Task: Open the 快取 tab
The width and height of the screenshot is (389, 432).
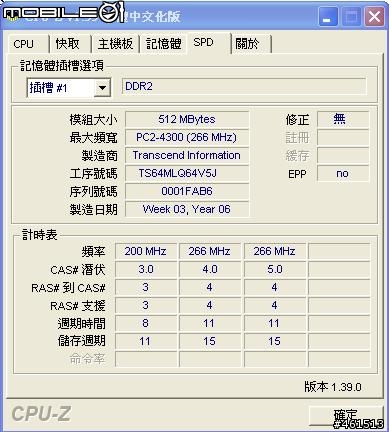Action: tap(70, 44)
